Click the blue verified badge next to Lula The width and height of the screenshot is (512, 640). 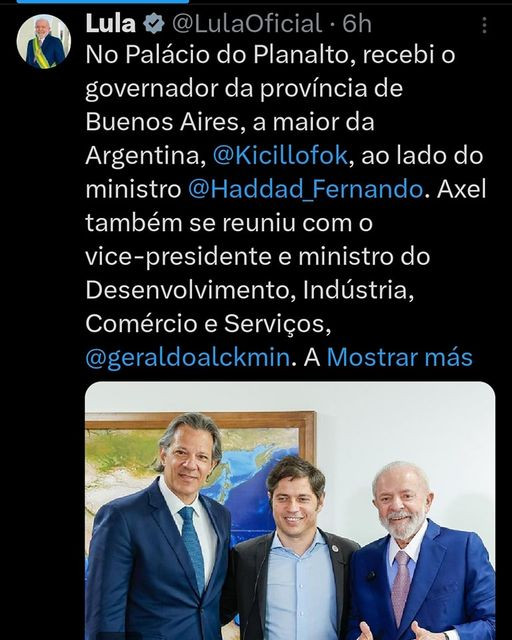(154, 24)
